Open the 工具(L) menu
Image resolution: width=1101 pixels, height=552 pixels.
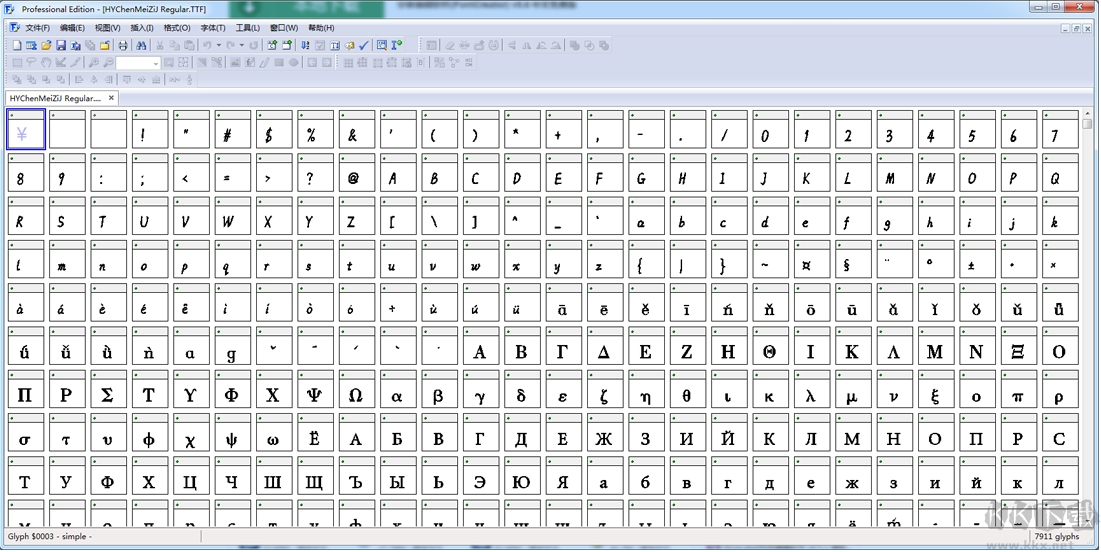point(248,28)
